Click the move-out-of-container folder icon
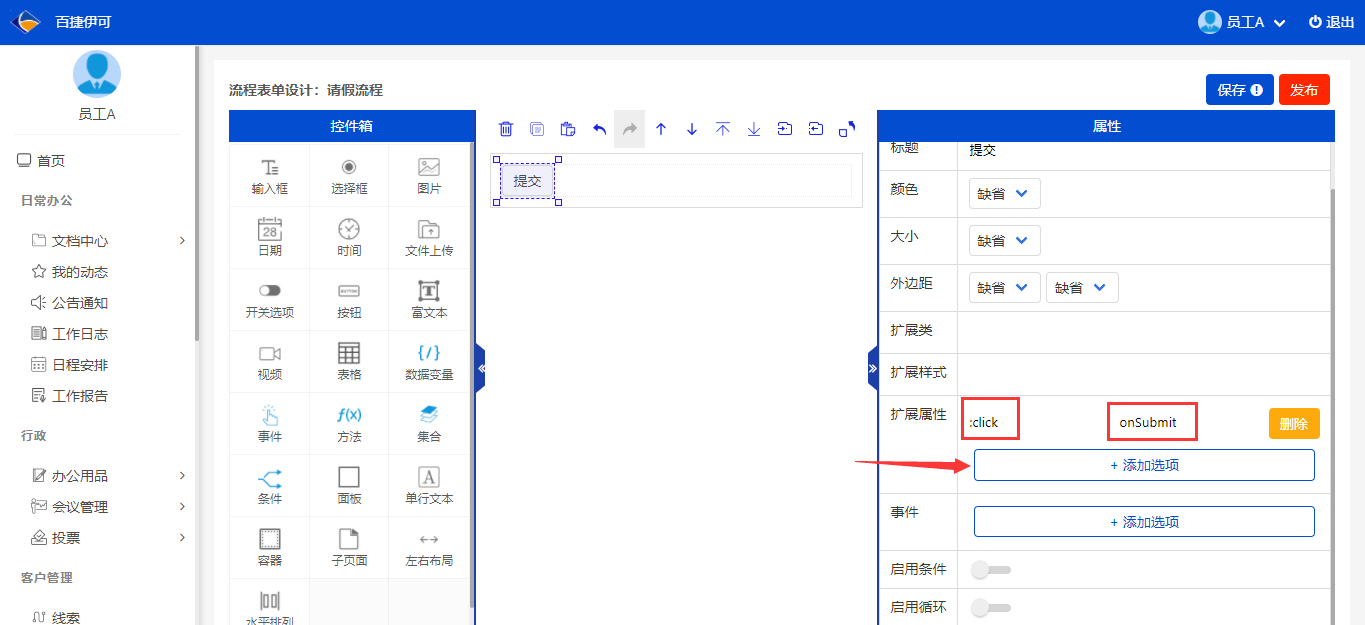The image size is (1365, 625). [x=816, y=129]
